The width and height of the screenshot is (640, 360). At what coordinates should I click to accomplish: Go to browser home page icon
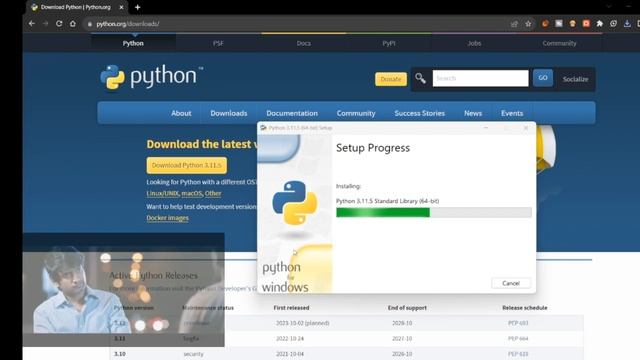point(73,24)
